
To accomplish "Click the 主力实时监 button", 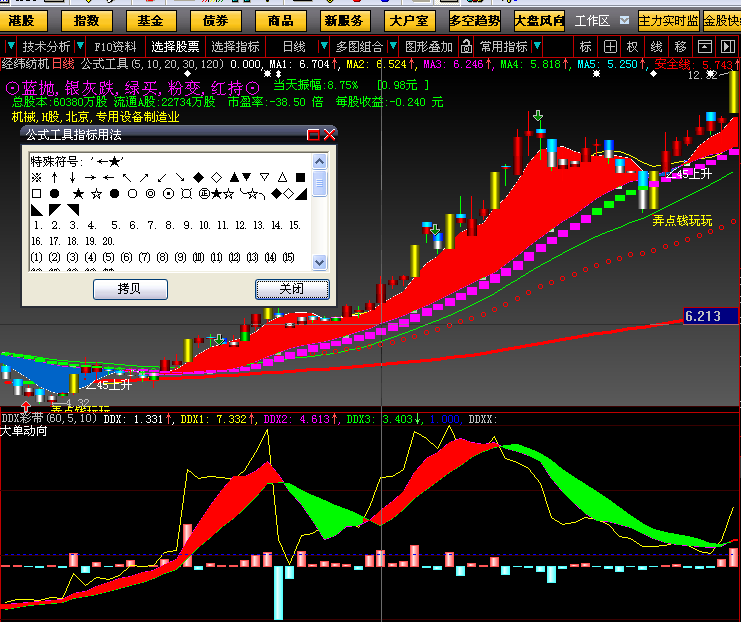I will pos(668,21).
